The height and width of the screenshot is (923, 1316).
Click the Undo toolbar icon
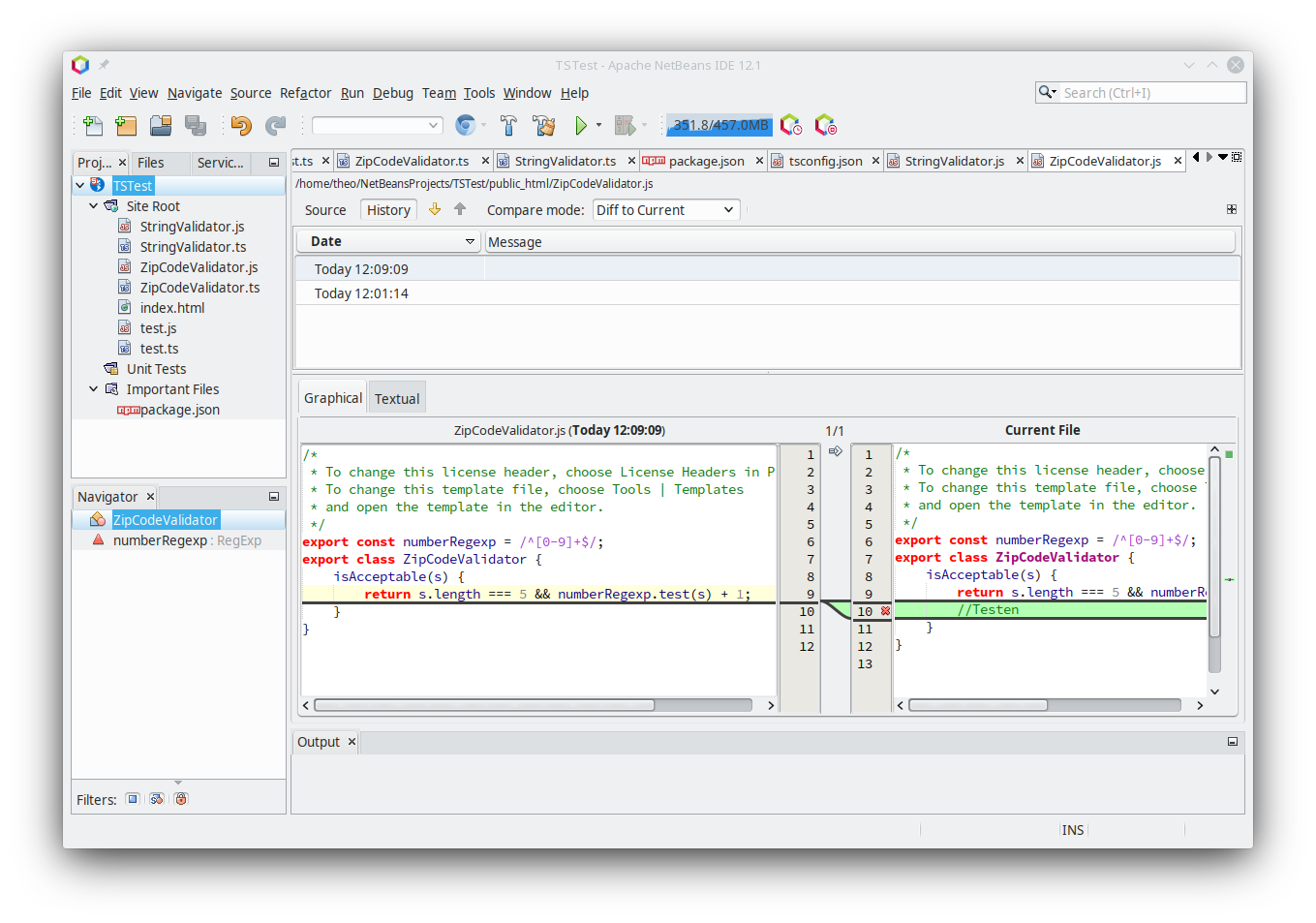[x=241, y=125]
